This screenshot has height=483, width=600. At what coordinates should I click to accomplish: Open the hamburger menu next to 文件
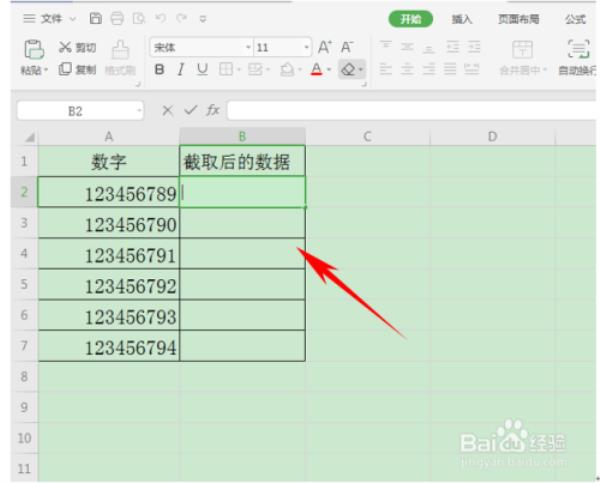click(x=29, y=18)
